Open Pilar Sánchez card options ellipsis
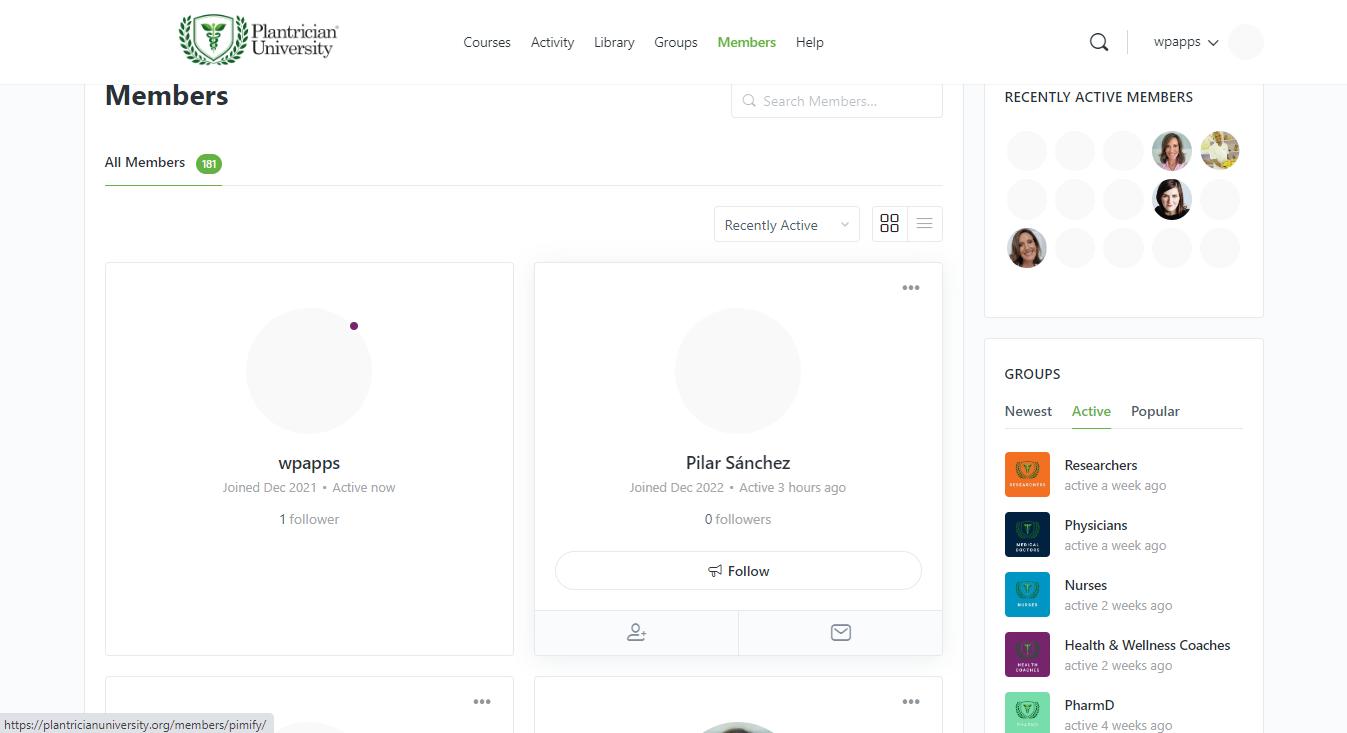Viewport: 1347px width, 733px height. [910, 288]
